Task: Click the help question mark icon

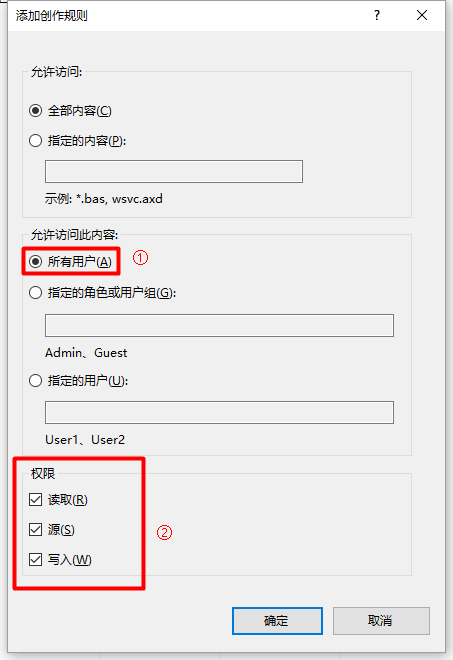Action: (x=377, y=16)
